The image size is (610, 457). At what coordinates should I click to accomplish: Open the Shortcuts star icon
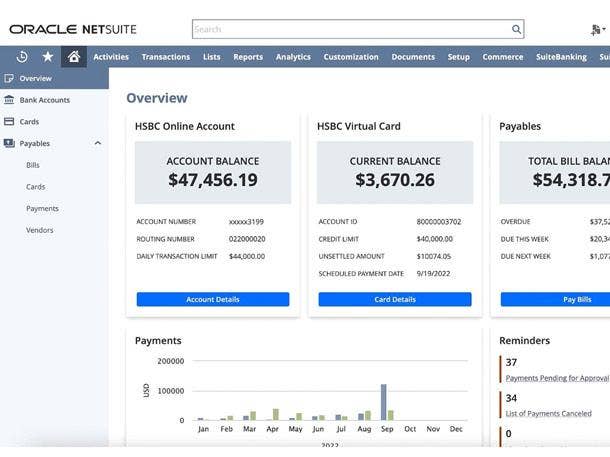[47, 57]
